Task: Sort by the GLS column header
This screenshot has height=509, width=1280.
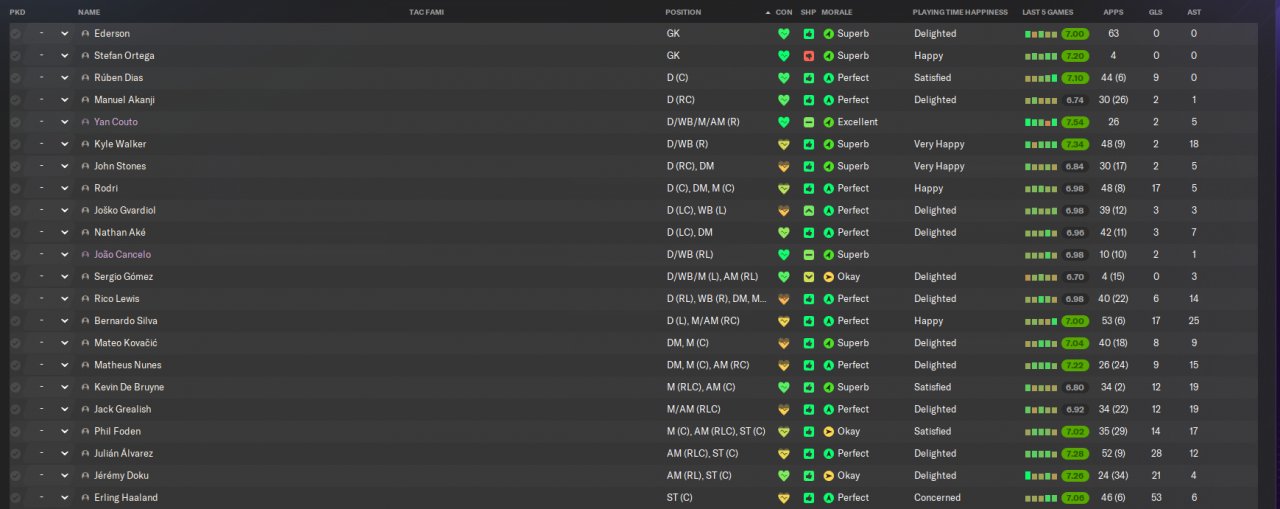Action: pos(1156,12)
